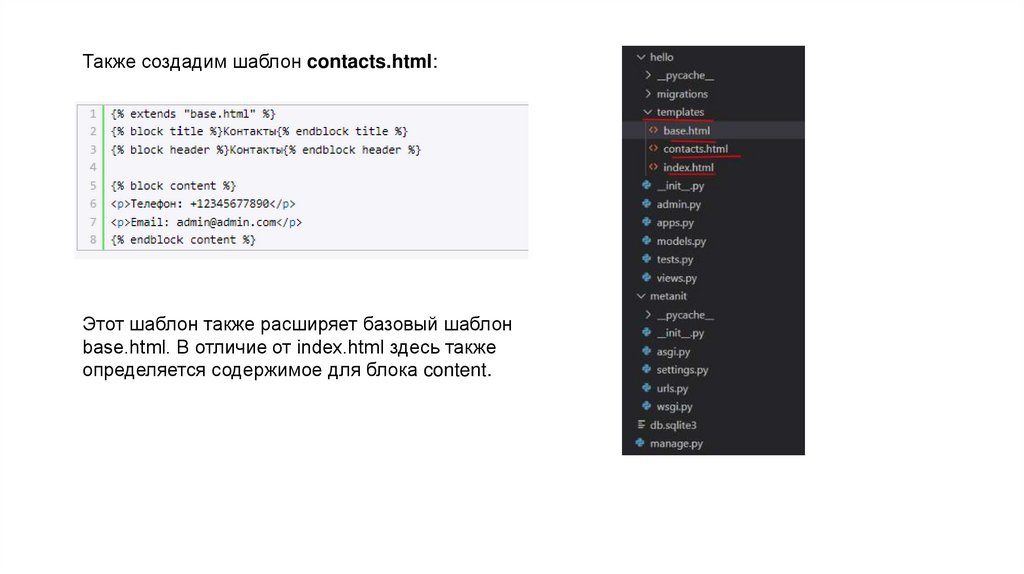Open wsgi.py in the explorer
This screenshot has height=574, width=1024.
674,406
